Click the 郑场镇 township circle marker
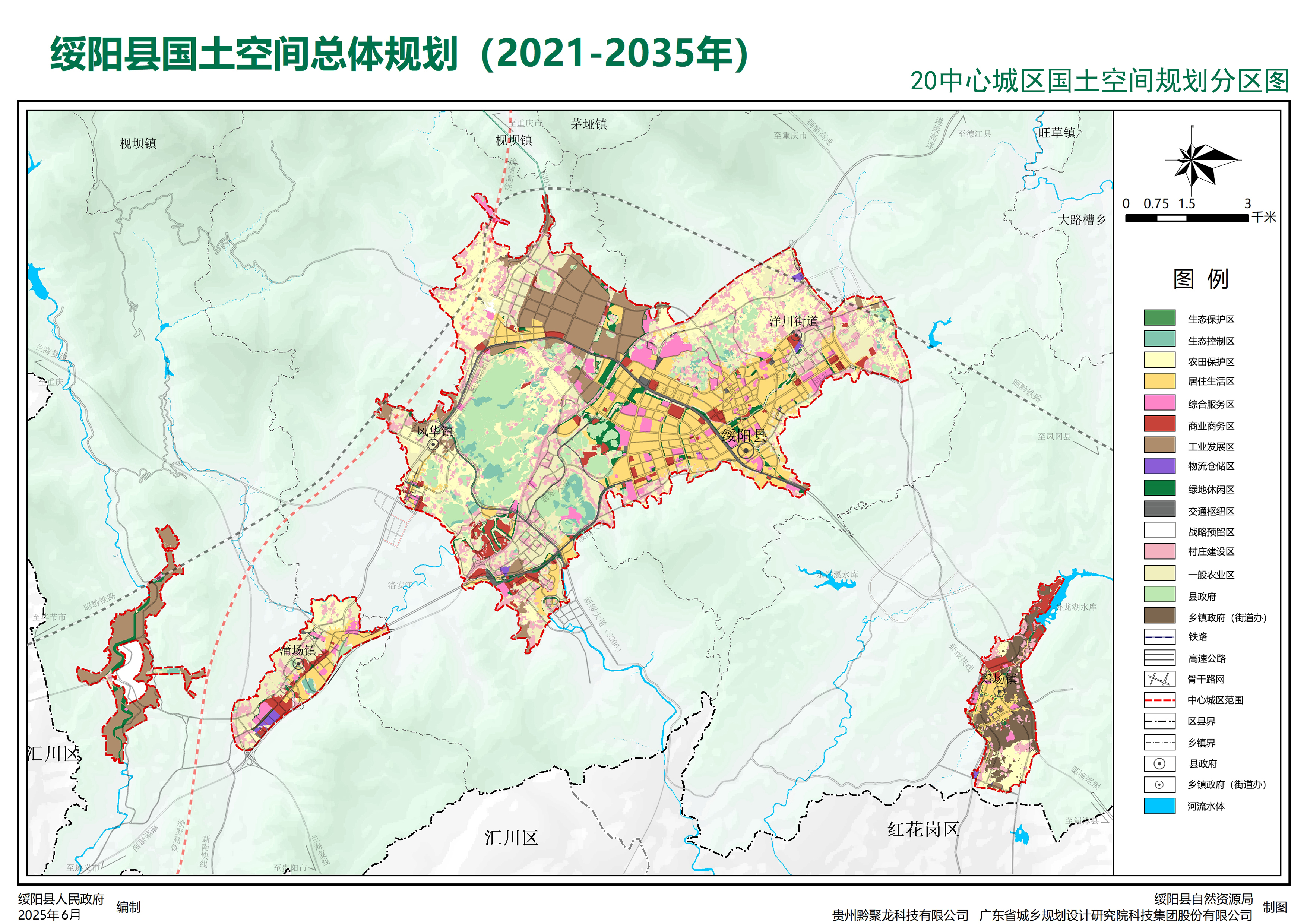Image resolution: width=1307 pixels, height=924 pixels. (x=999, y=691)
